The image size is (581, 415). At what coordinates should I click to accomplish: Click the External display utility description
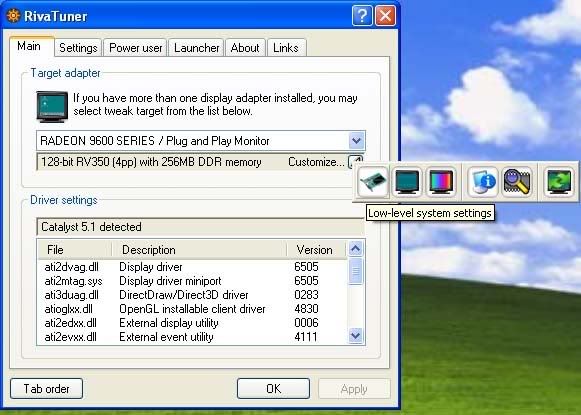coord(169,323)
